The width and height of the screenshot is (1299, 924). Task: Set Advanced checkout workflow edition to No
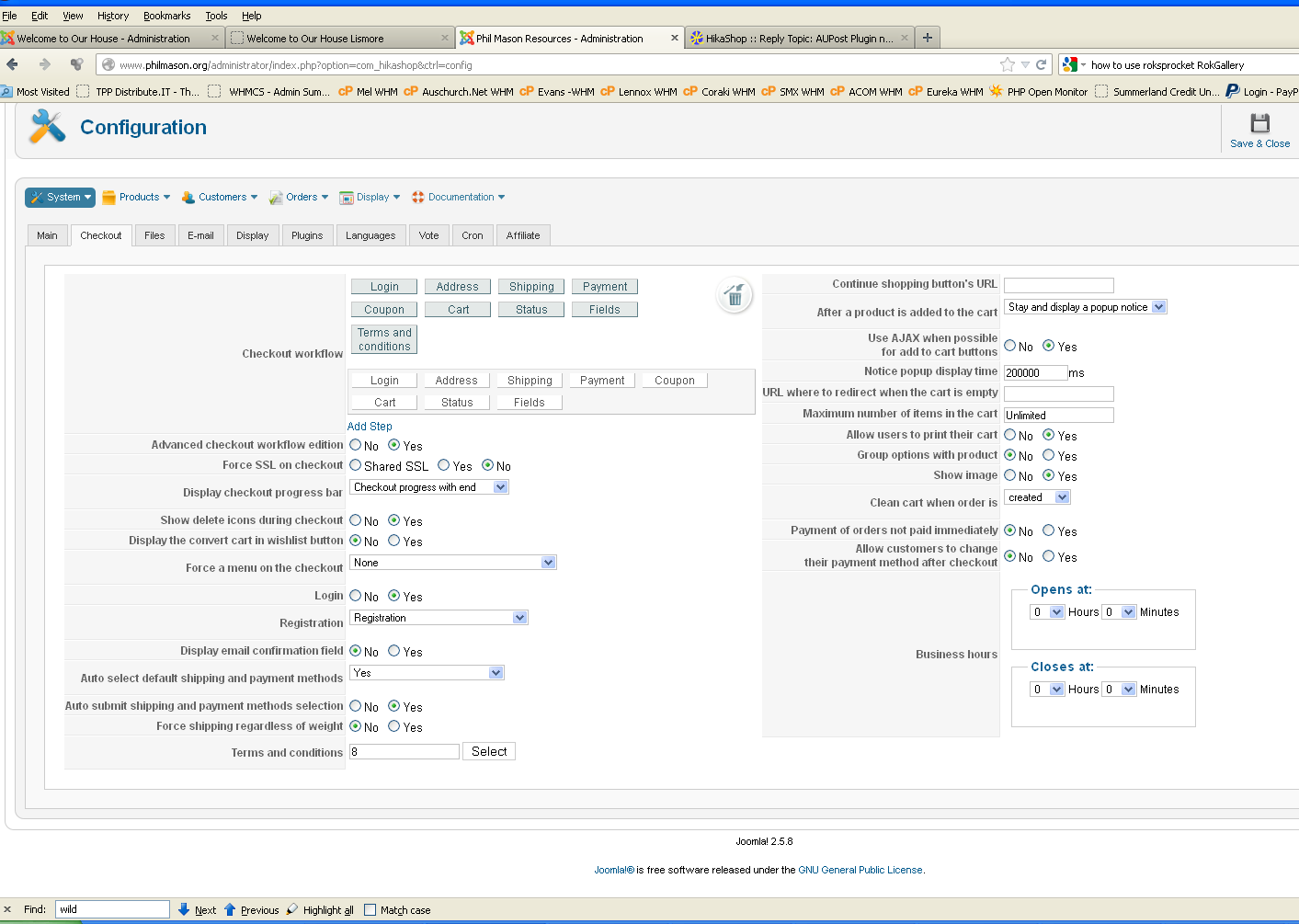pos(356,445)
